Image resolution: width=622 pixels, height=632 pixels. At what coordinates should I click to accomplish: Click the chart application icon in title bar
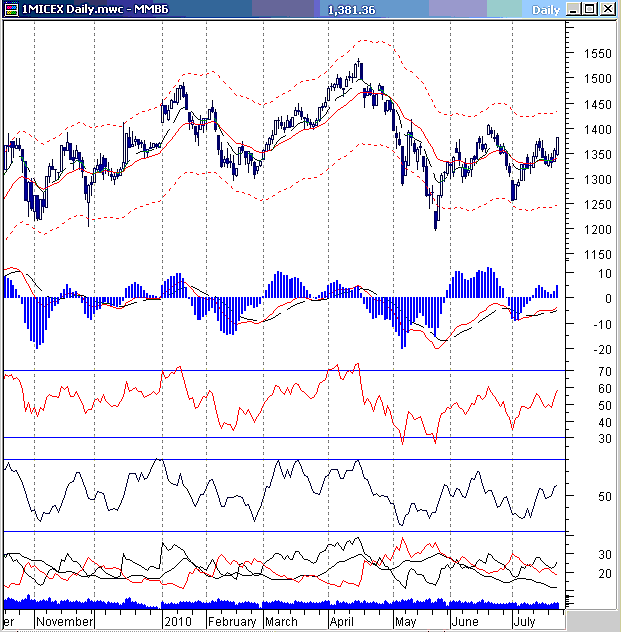11,9
